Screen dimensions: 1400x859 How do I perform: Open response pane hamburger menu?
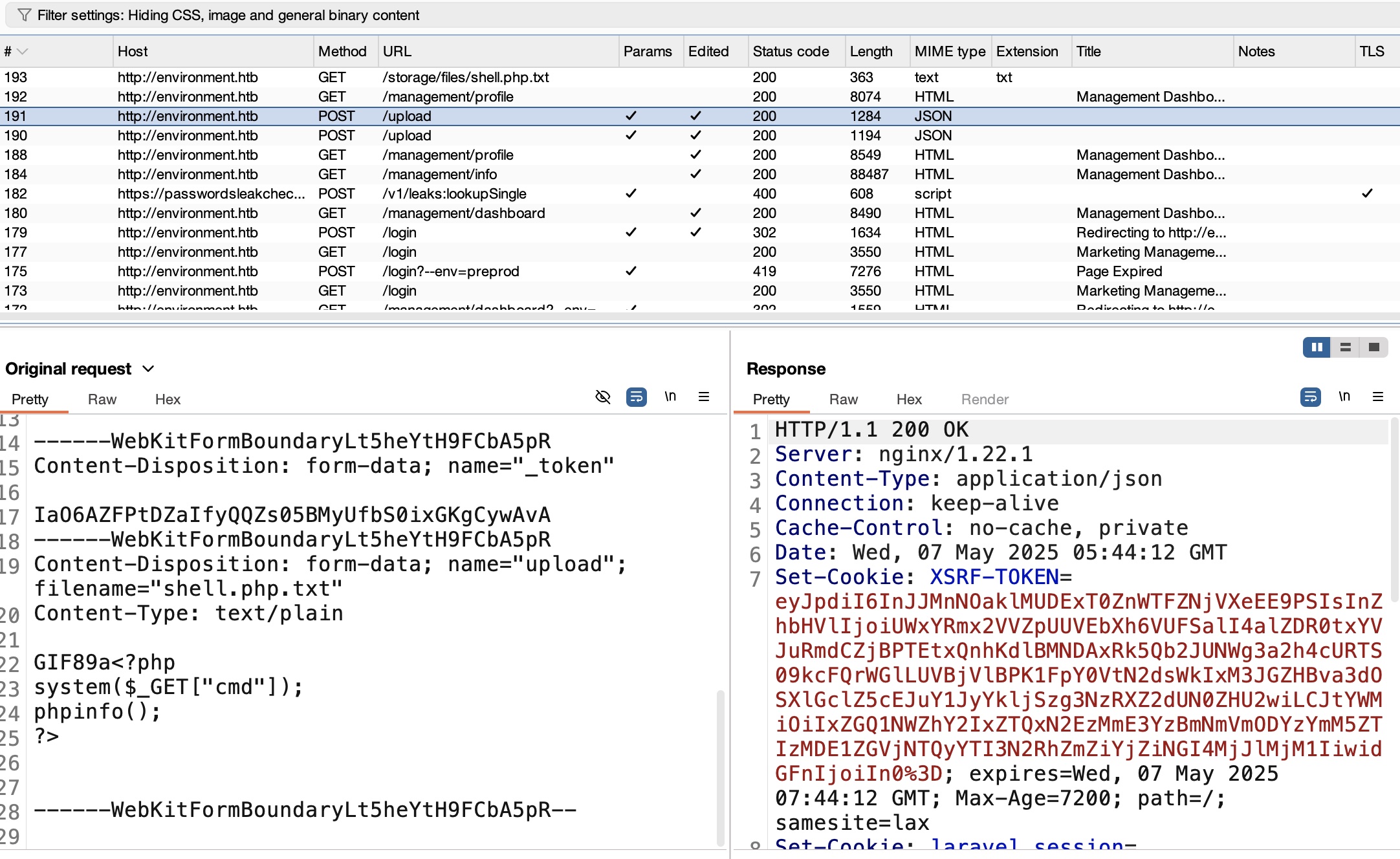point(1378,397)
